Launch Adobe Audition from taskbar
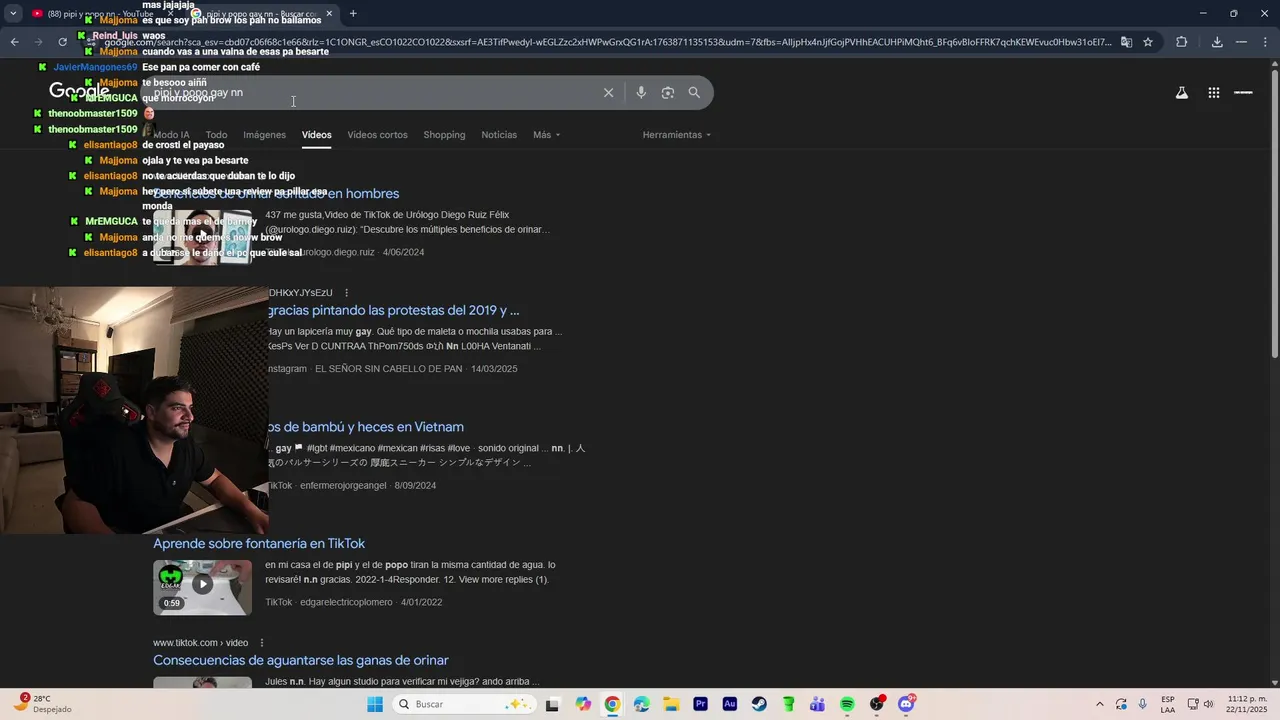Screen dimensions: 1280x720 coord(730,704)
